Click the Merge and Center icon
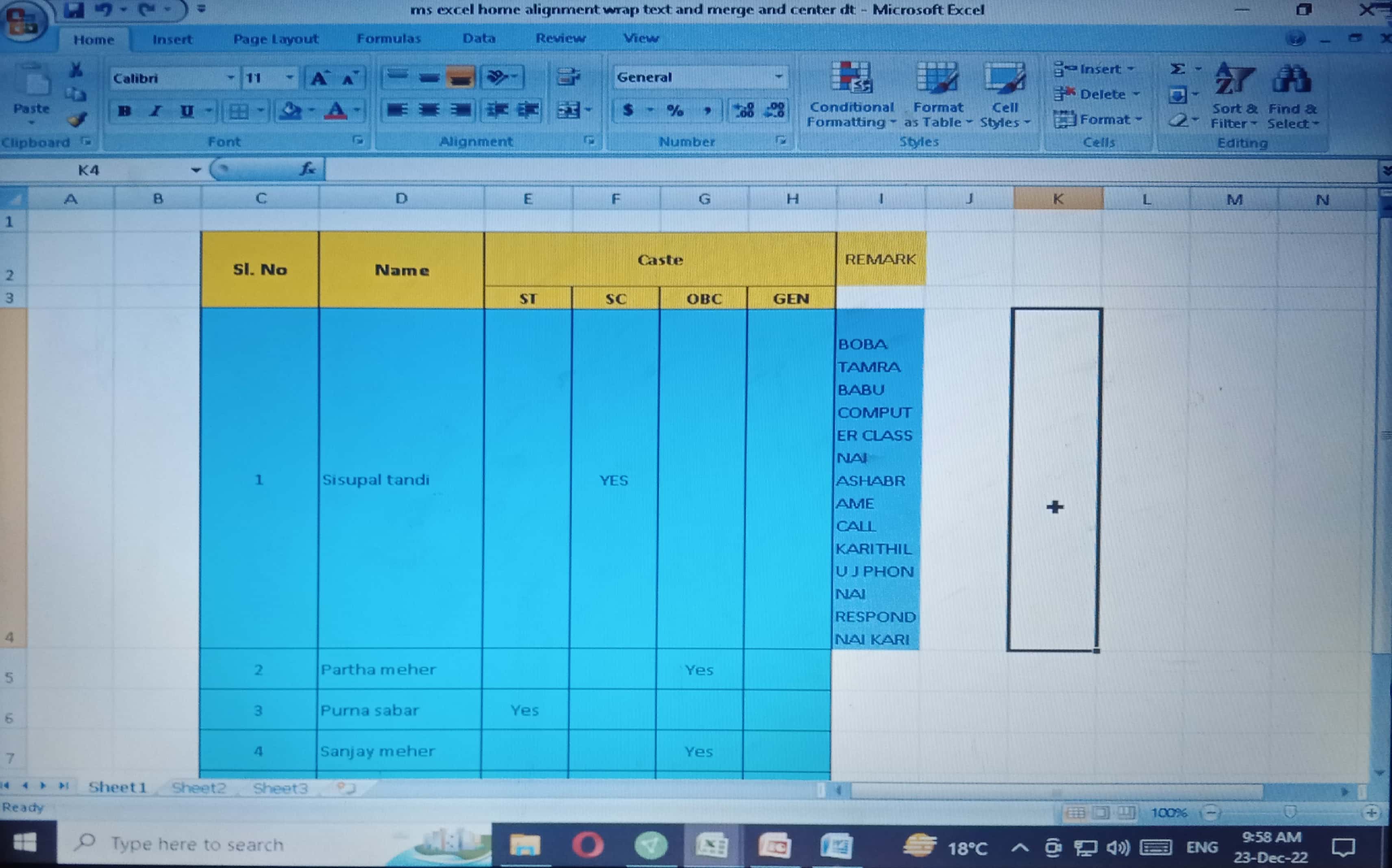Image resolution: width=1392 pixels, height=868 pixels. click(568, 110)
